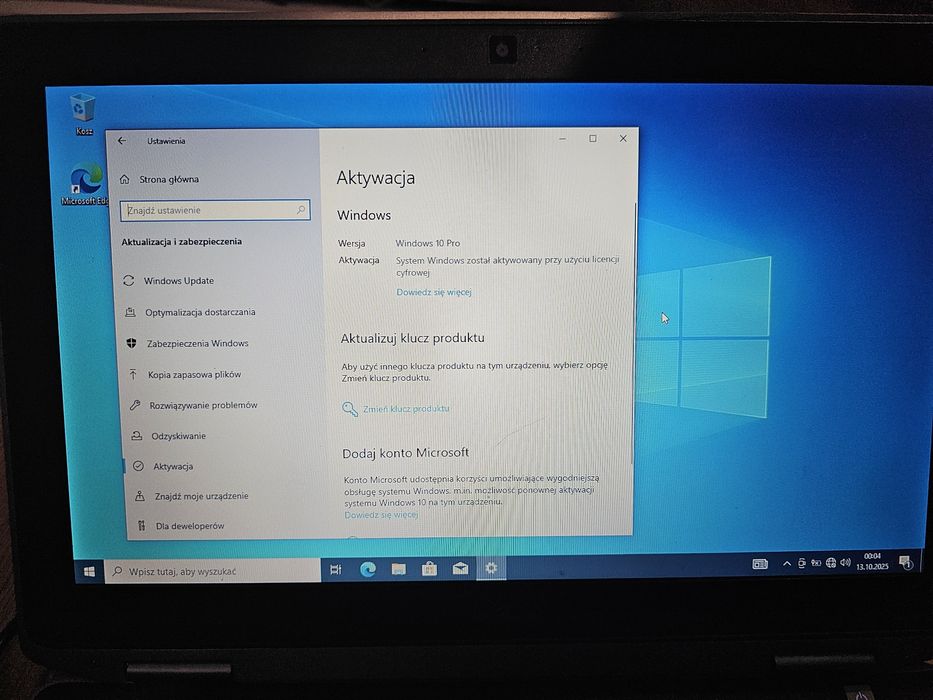Click Dowiedz się więcej under Aktywacja status
This screenshot has height=700, width=933.
tap(434, 292)
